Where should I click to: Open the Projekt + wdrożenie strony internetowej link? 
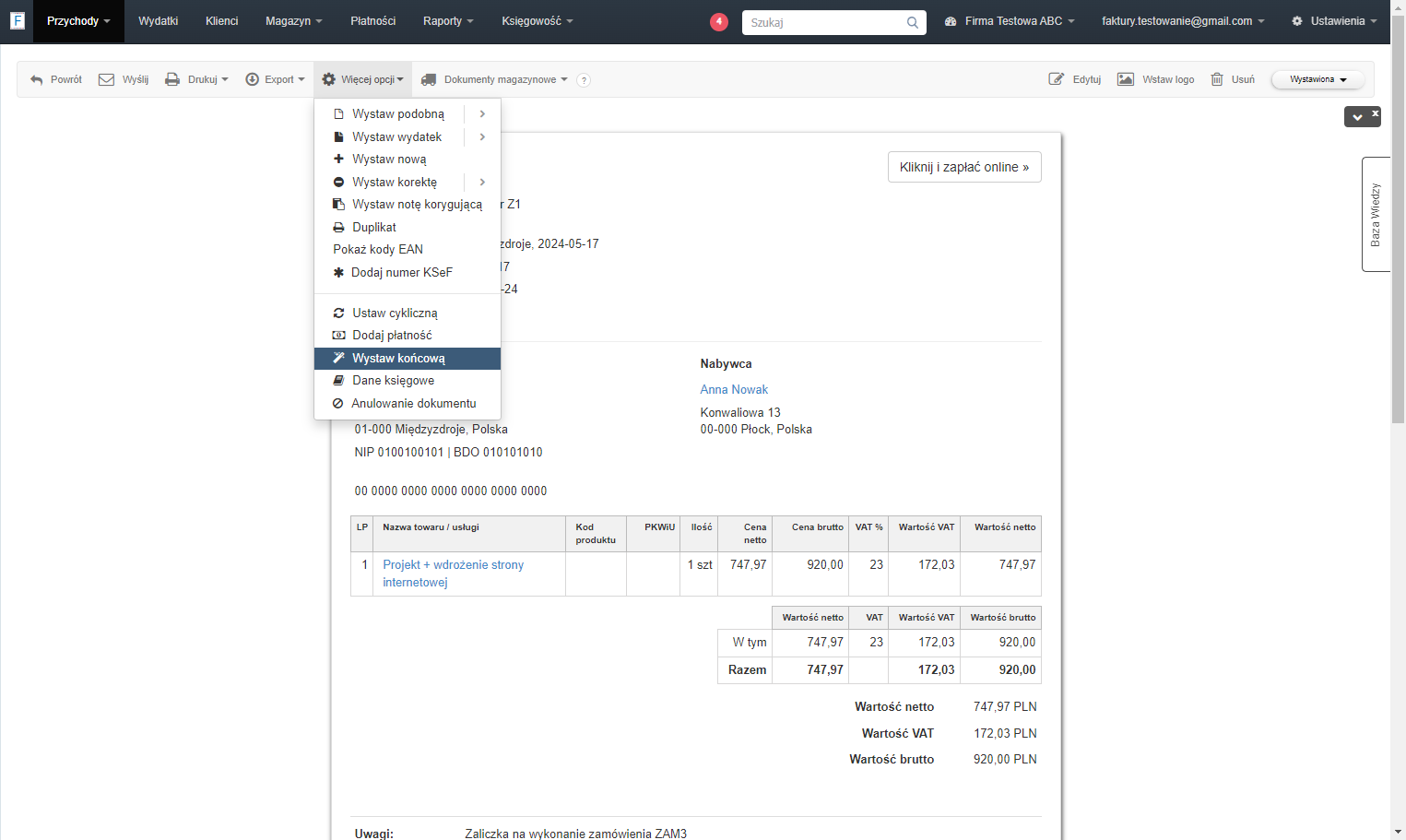454,574
